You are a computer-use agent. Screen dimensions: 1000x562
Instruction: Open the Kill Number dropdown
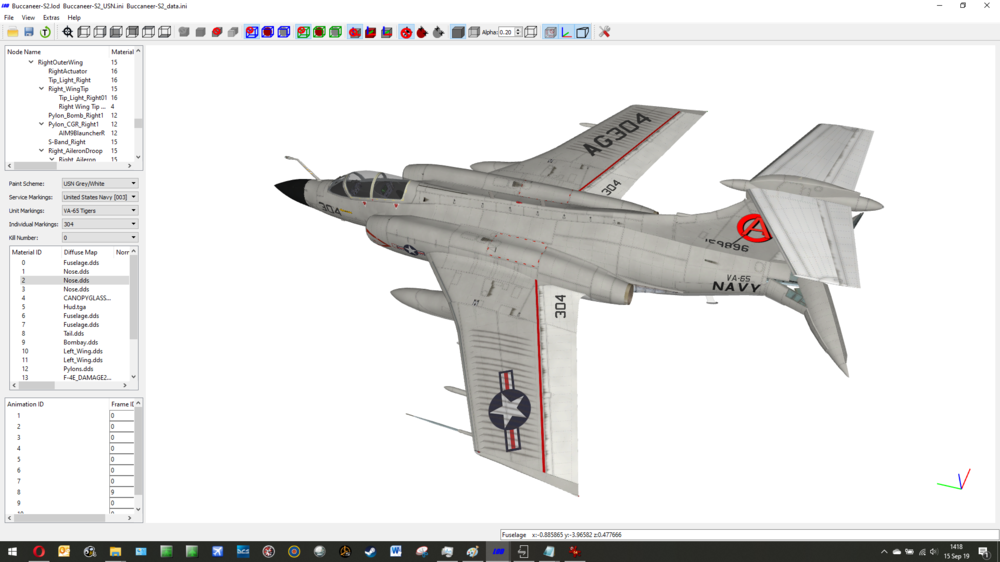coord(99,237)
